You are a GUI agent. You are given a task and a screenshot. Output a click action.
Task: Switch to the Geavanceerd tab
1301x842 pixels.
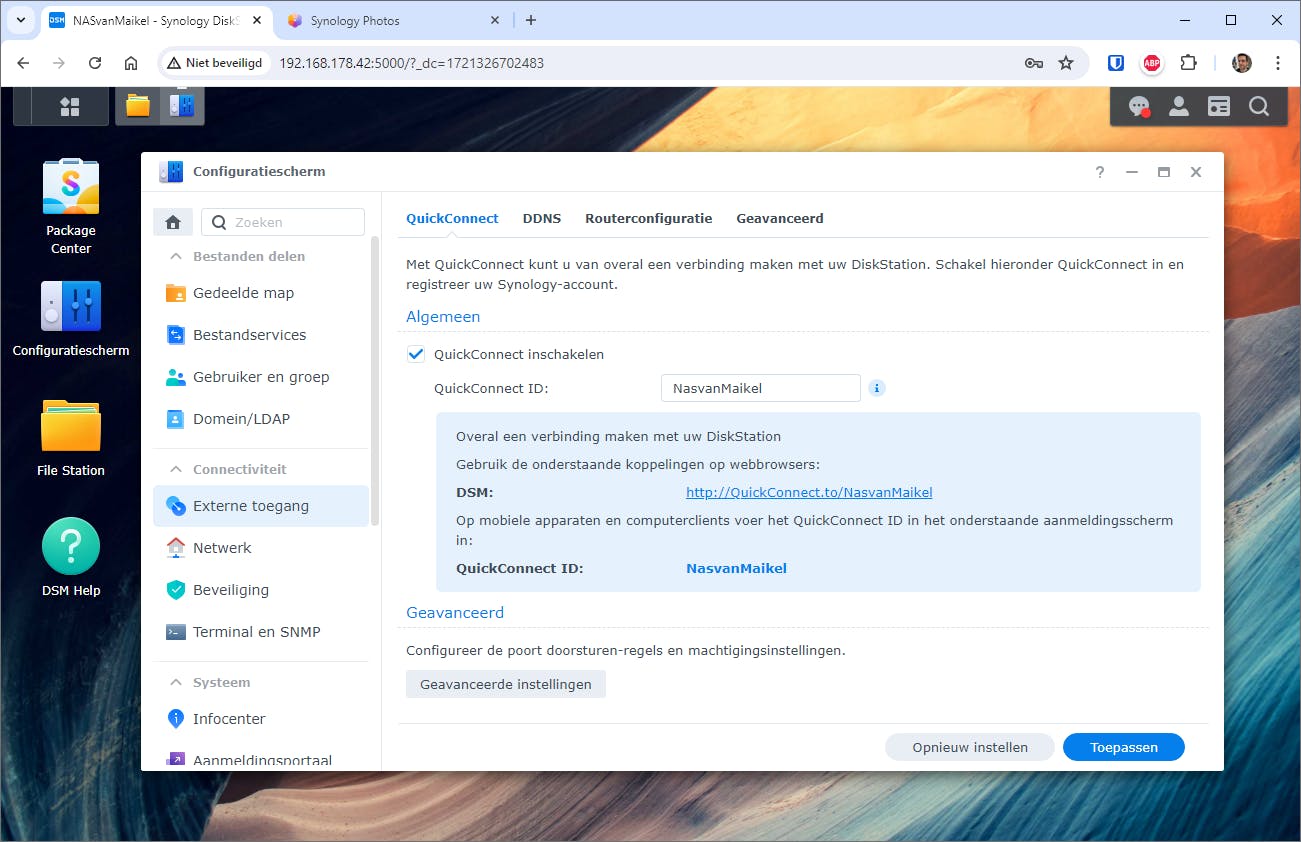pos(780,218)
